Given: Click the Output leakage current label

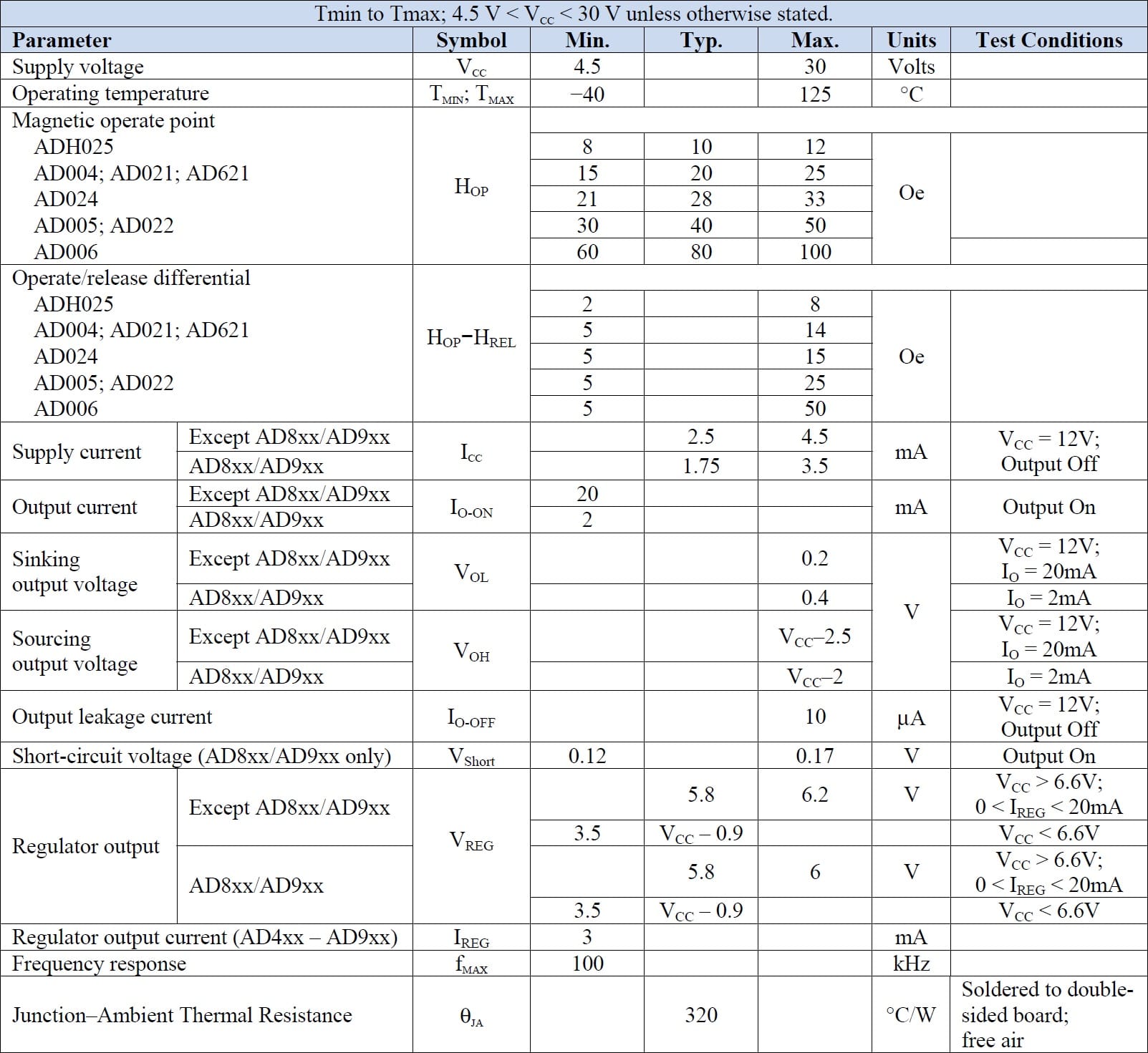Looking at the screenshot, I should [x=112, y=717].
